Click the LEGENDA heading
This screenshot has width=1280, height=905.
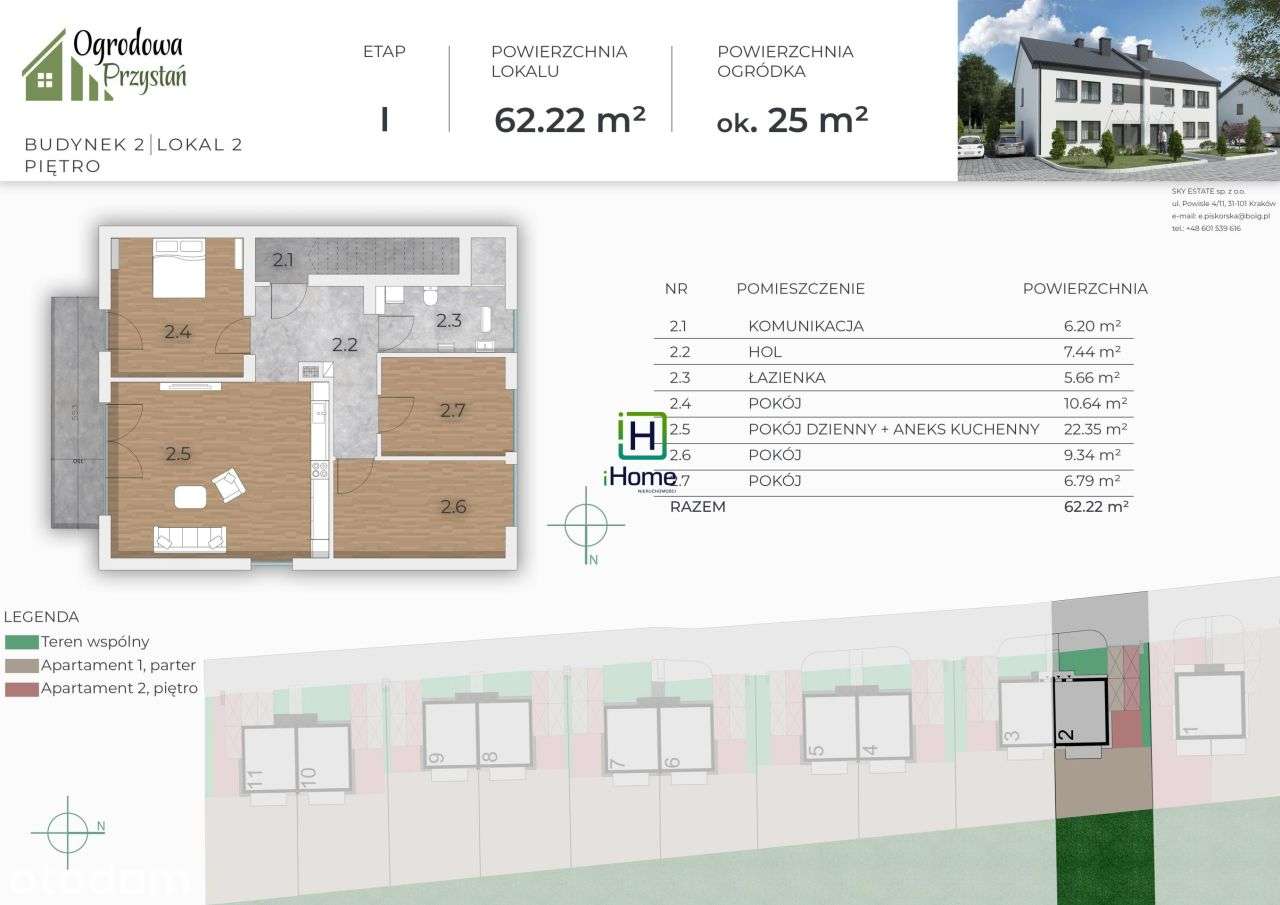(x=42, y=617)
